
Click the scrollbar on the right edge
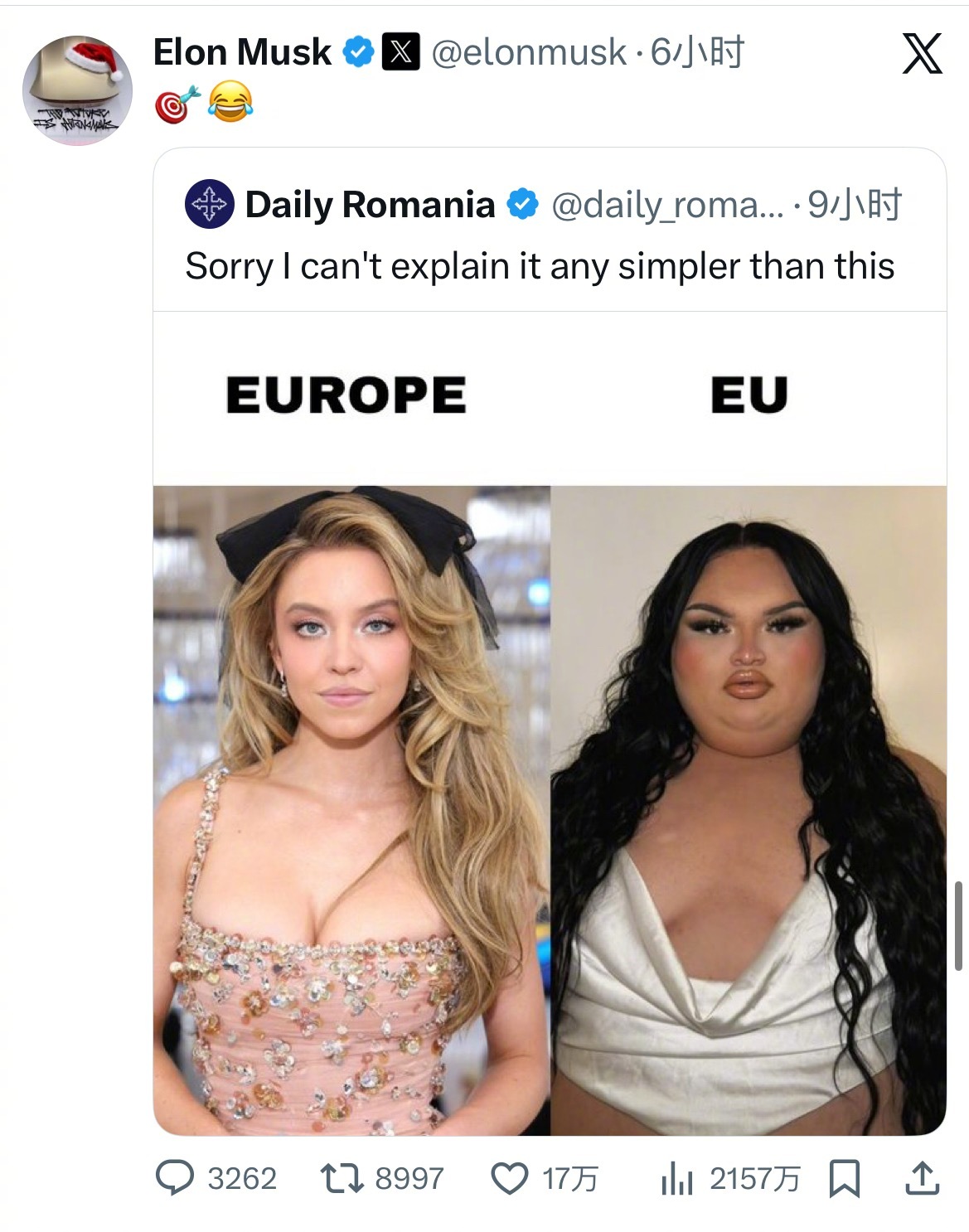958,924
